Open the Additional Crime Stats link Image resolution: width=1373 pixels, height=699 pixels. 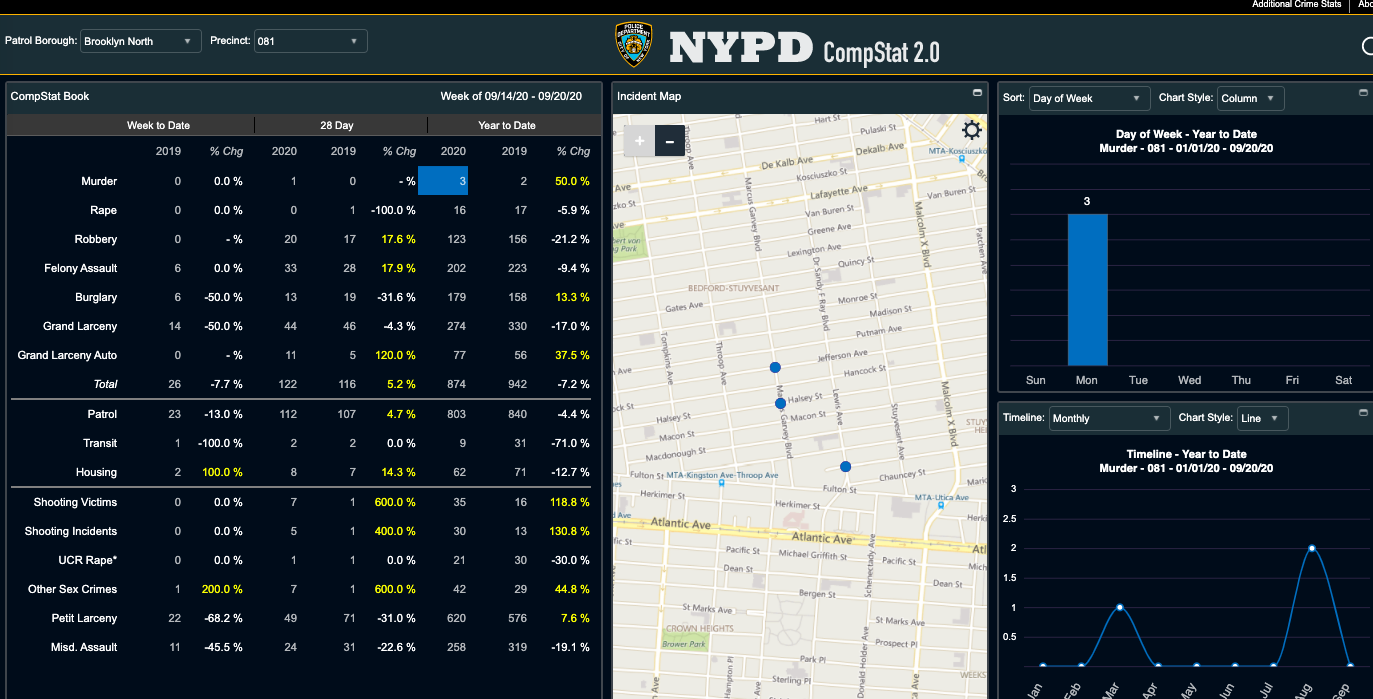point(1297,5)
